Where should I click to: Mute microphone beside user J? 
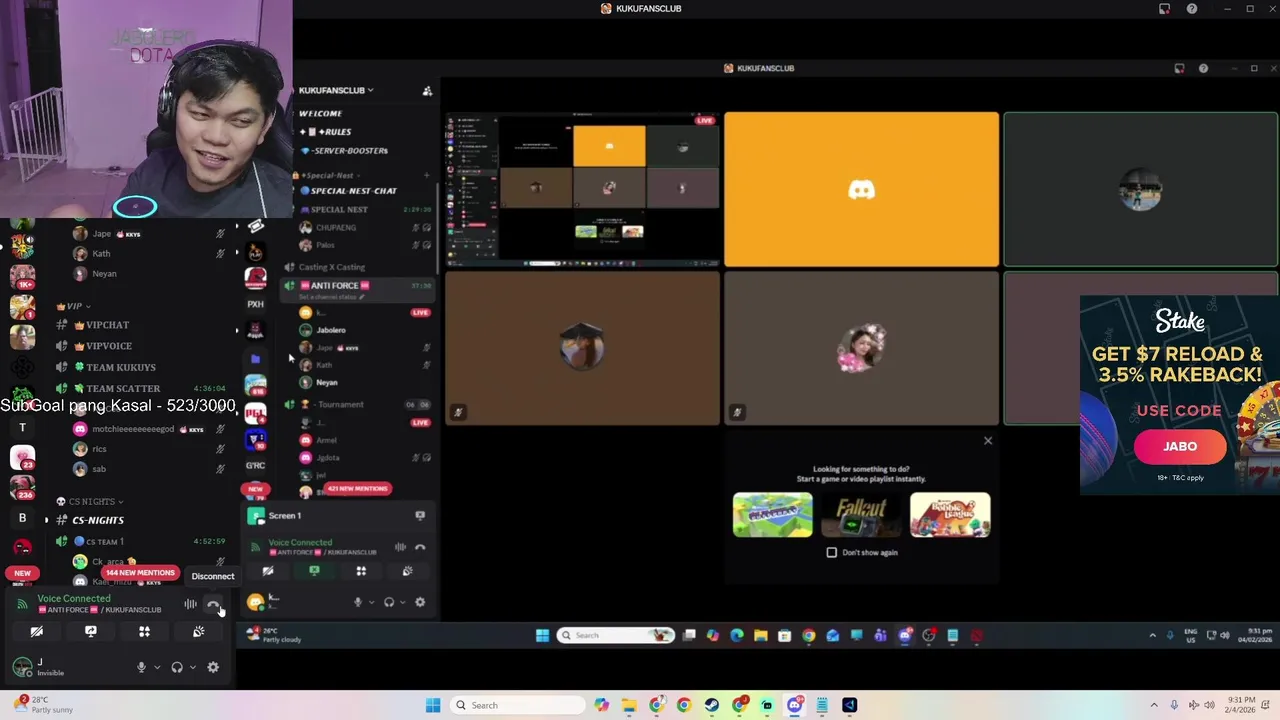coord(141,667)
